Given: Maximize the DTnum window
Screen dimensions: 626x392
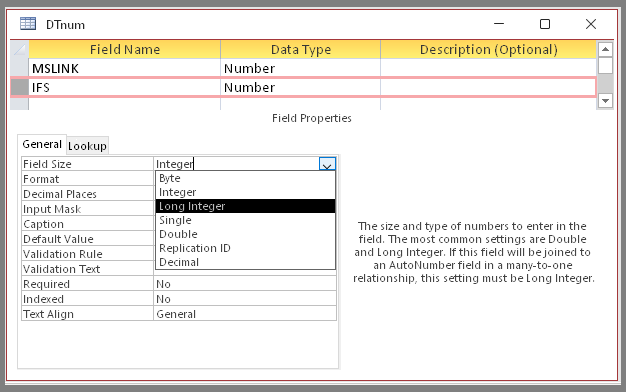Looking at the screenshot, I should 545,24.
